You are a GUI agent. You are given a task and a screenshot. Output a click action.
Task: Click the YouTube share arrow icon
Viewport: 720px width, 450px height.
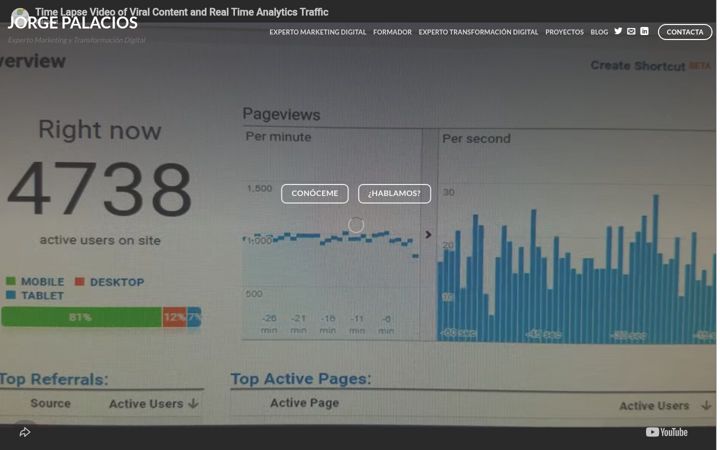click(x=25, y=432)
